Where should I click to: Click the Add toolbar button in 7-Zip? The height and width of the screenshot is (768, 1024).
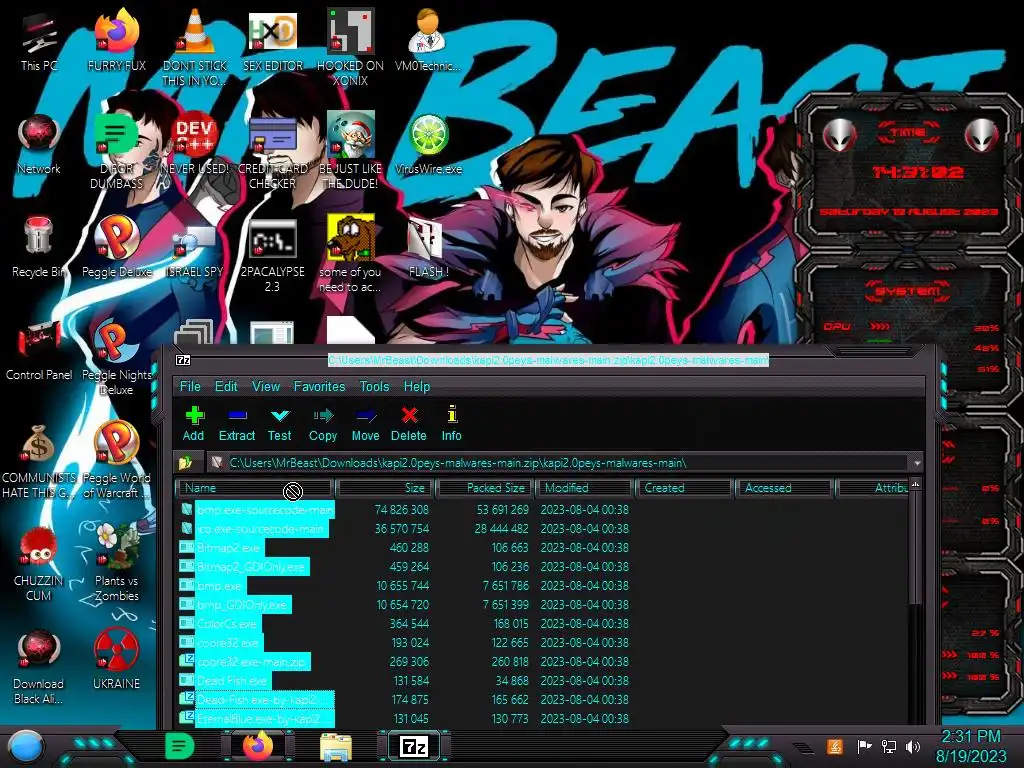tap(193, 424)
